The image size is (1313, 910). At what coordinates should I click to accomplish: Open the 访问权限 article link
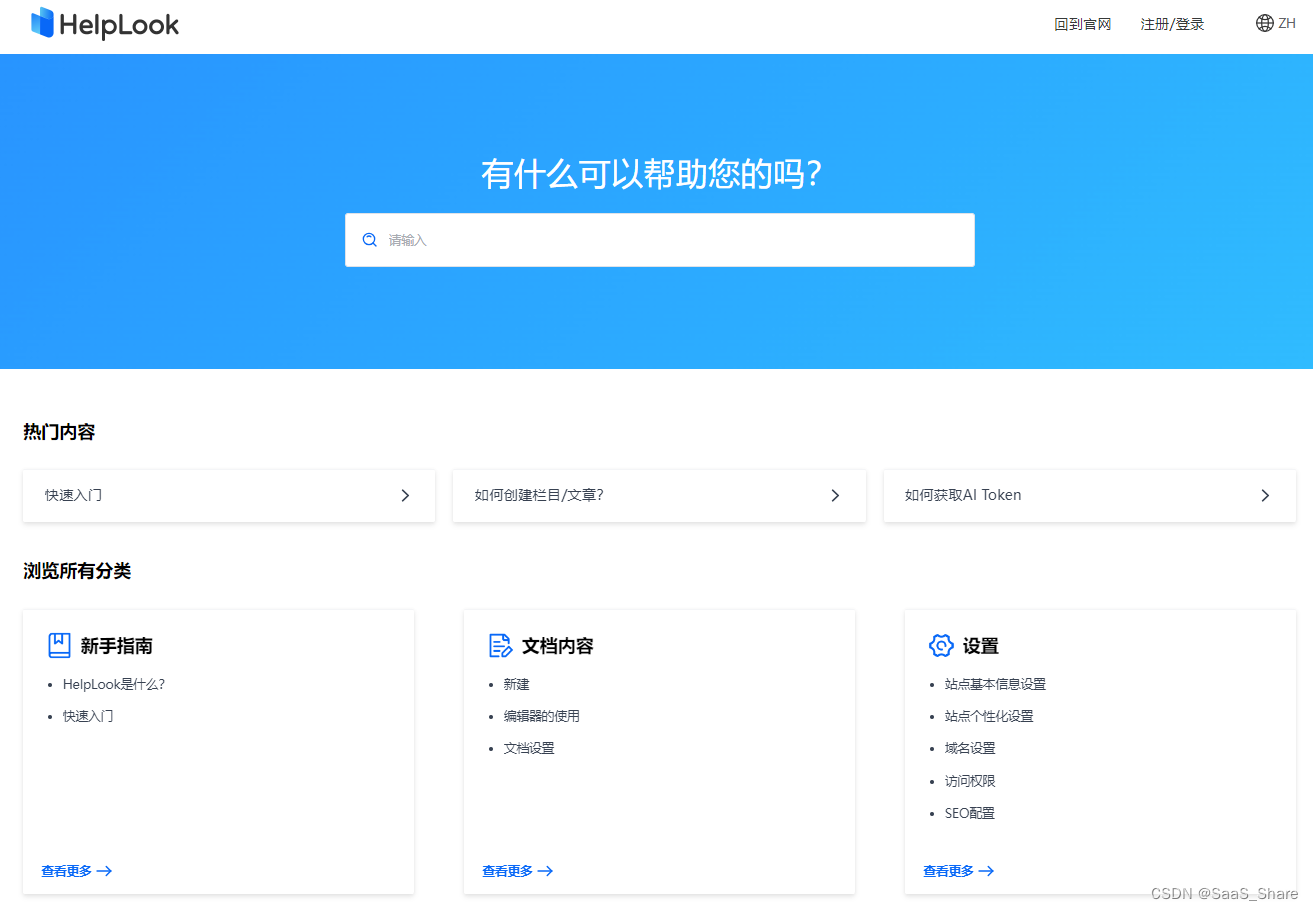(970, 782)
